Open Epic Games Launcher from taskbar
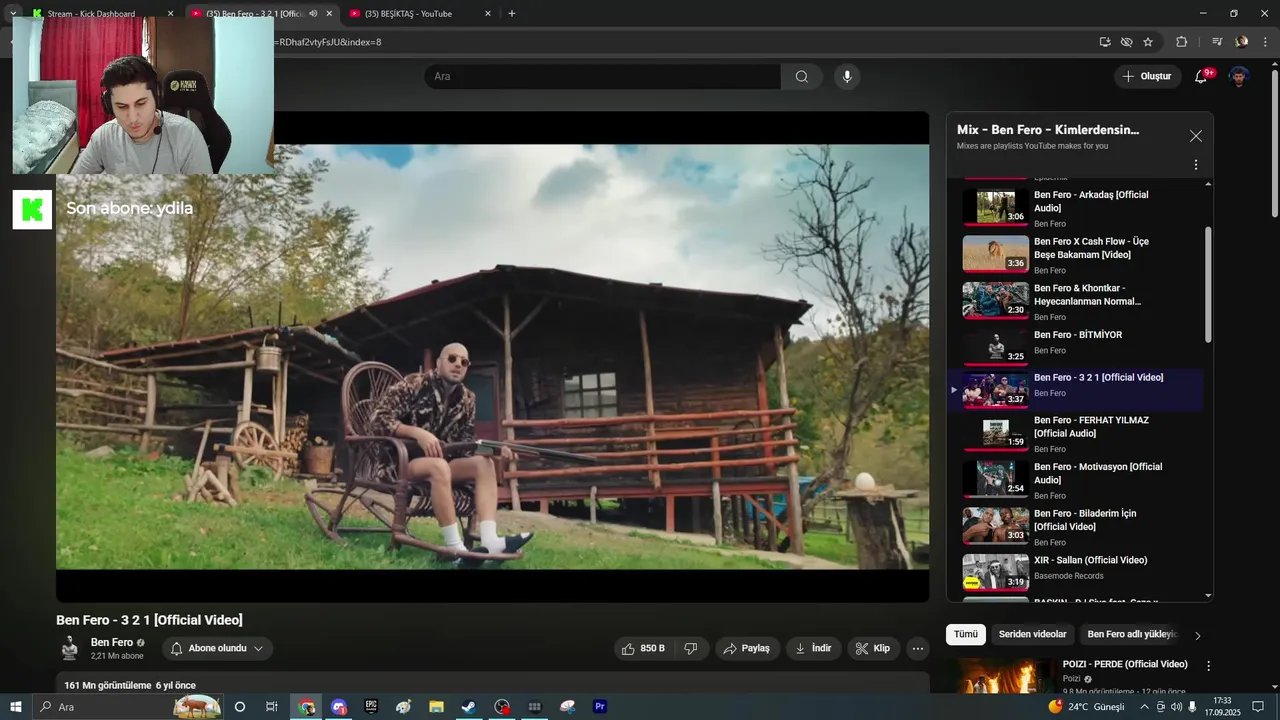Image resolution: width=1280 pixels, height=720 pixels. (371, 706)
